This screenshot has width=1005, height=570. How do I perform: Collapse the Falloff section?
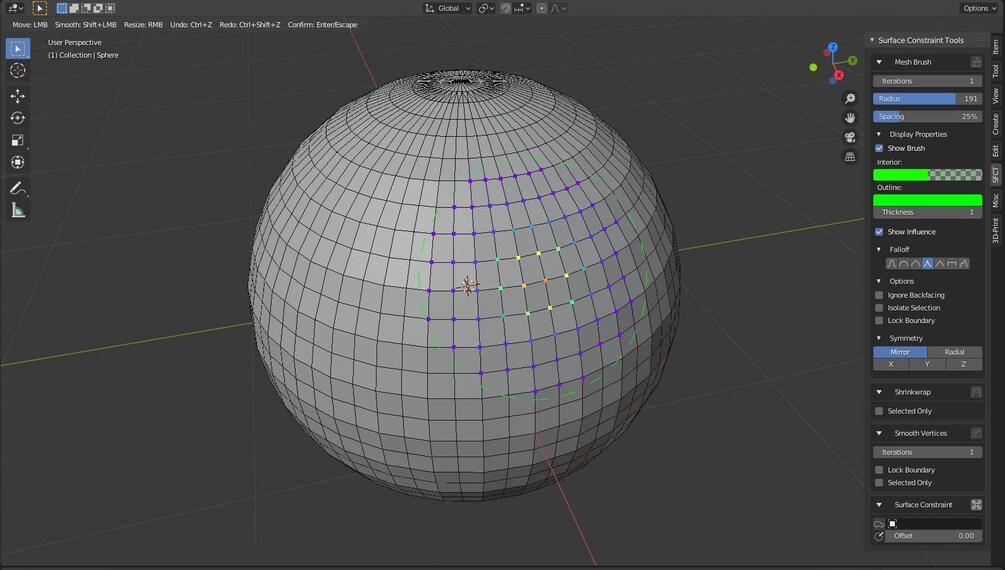[x=879, y=249]
